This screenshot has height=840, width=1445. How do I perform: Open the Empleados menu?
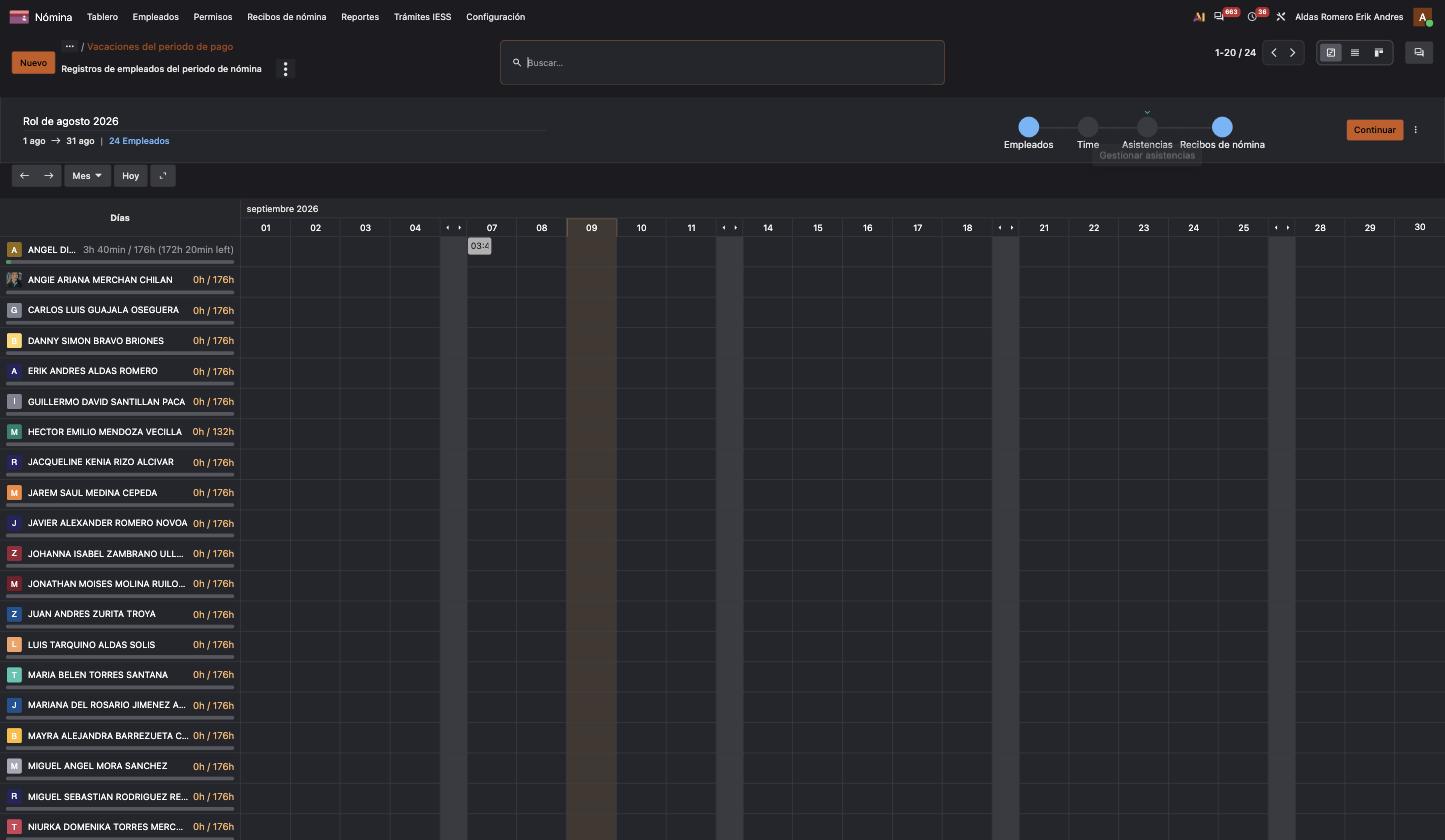tap(156, 17)
